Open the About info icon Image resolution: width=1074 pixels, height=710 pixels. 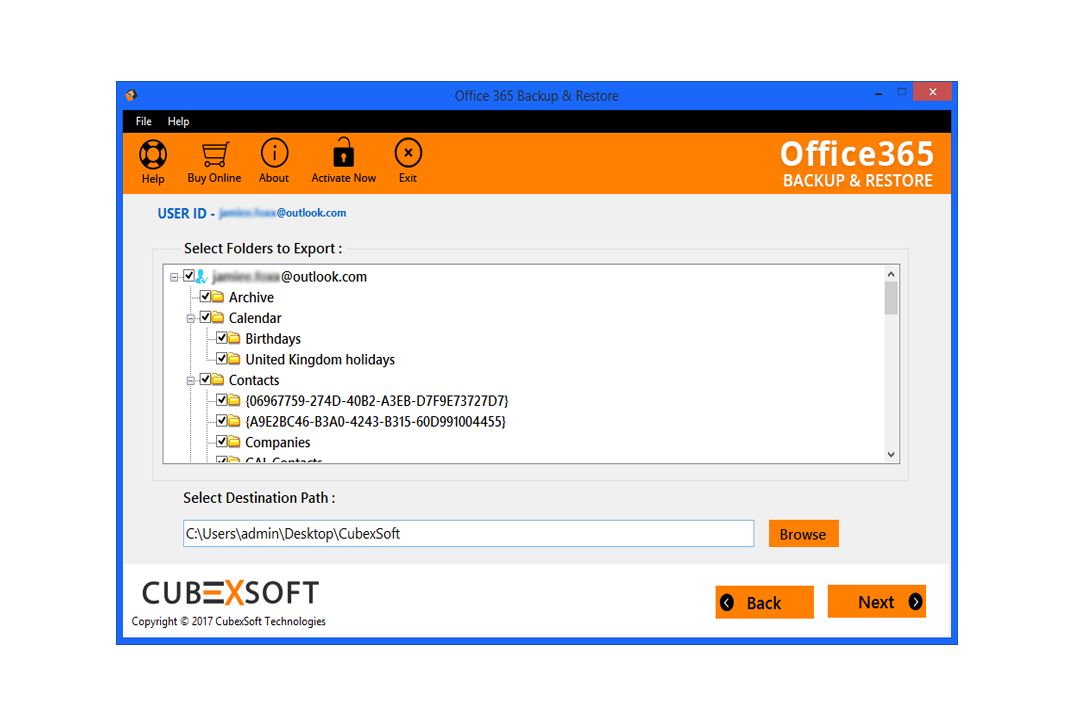click(x=274, y=153)
